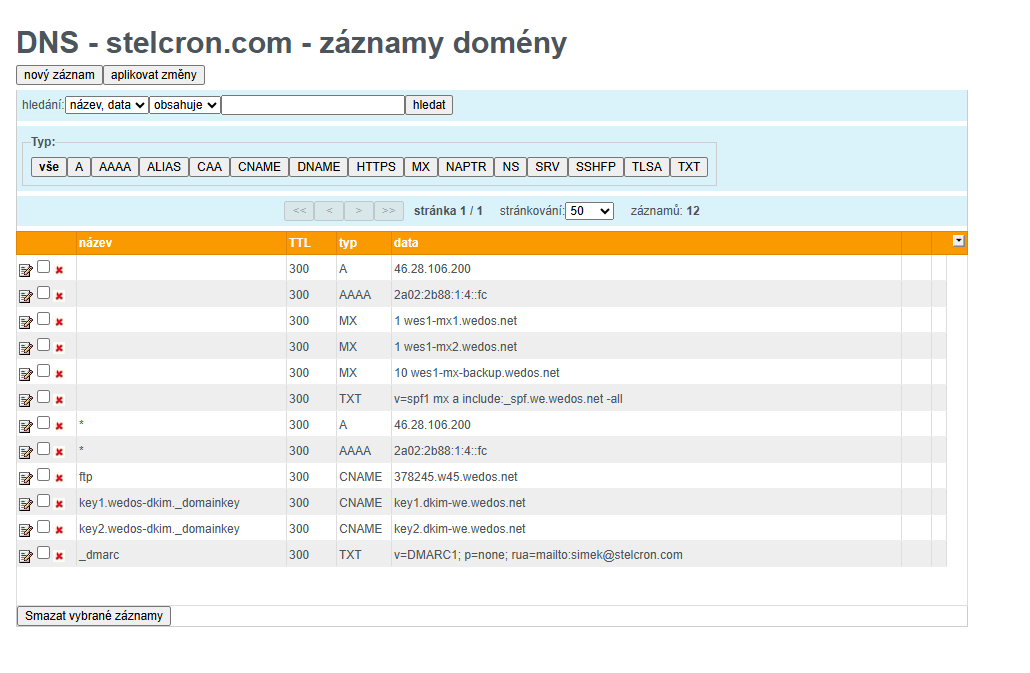Filter records by CNAME type
Screen dimensions: 1030x673
click(x=259, y=167)
